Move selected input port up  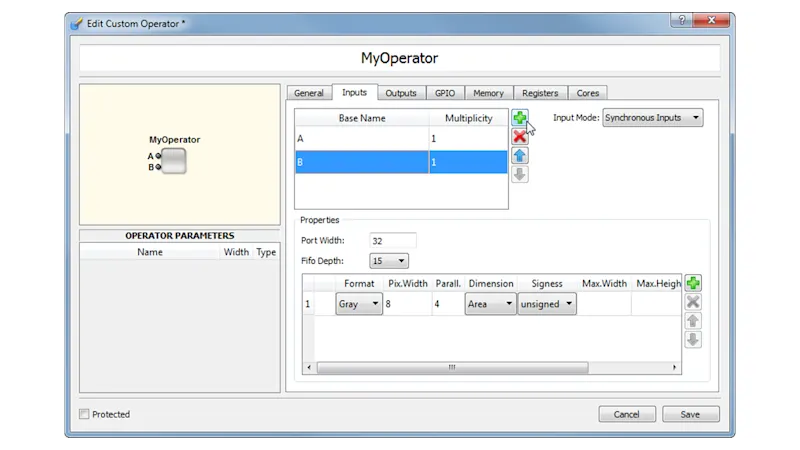(520, 156)
